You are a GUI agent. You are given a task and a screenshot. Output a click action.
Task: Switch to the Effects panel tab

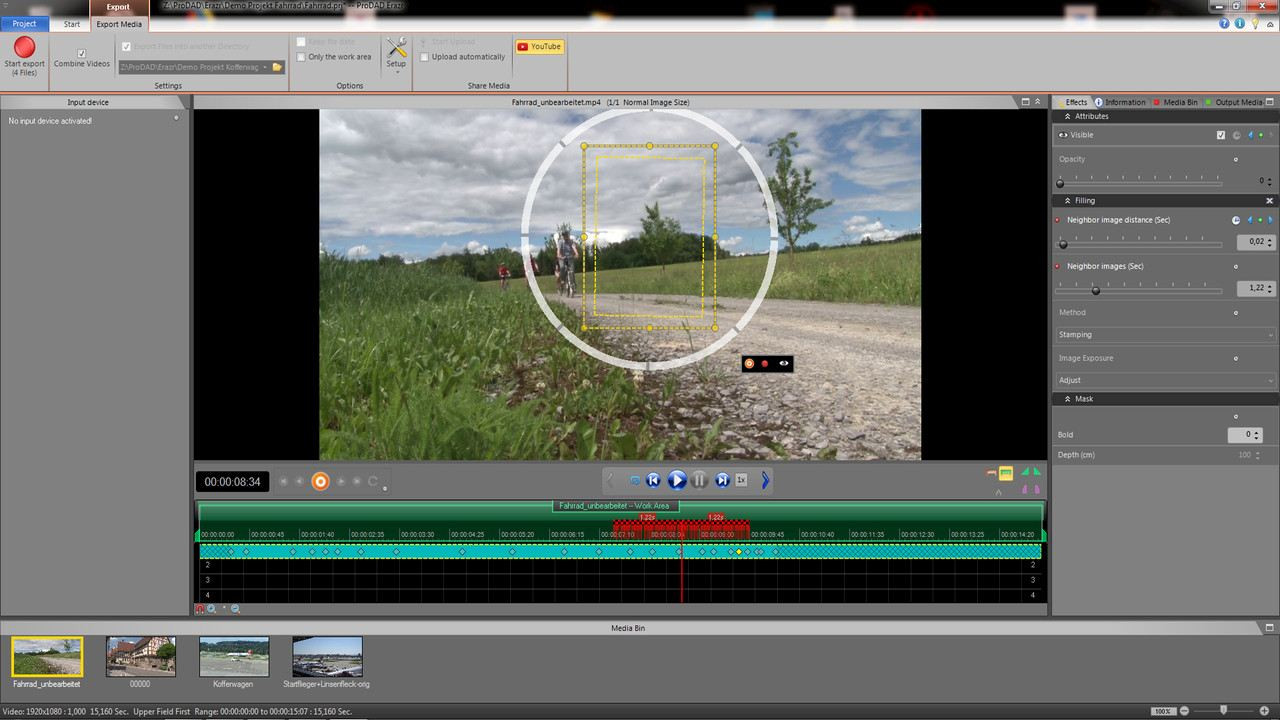(x=1075, y=102)
